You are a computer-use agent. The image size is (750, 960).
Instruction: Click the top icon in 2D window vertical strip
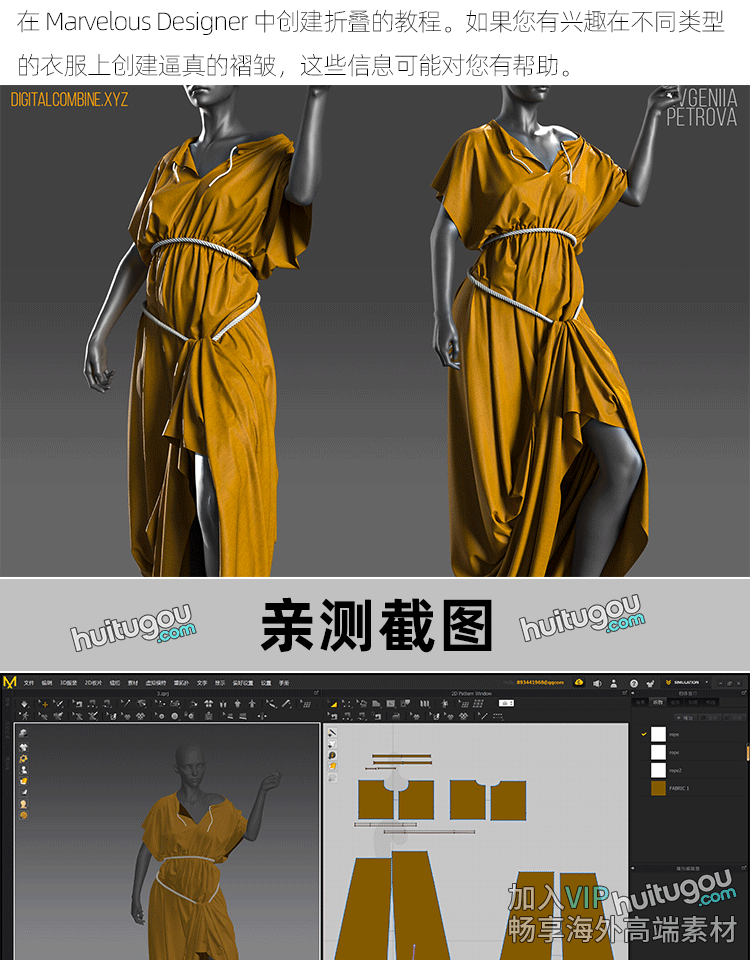332,732
